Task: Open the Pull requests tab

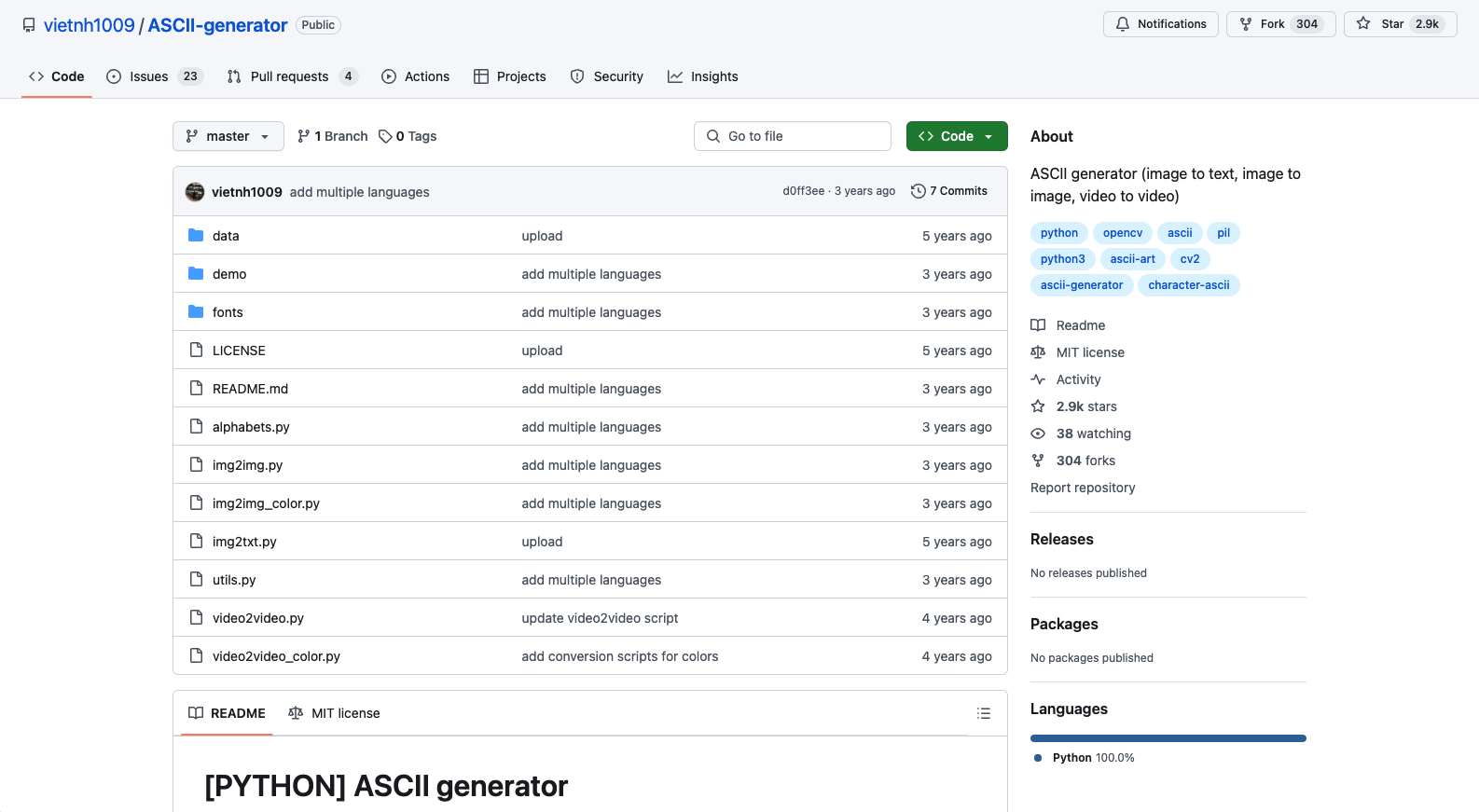Action: click(x=293, y=76)
